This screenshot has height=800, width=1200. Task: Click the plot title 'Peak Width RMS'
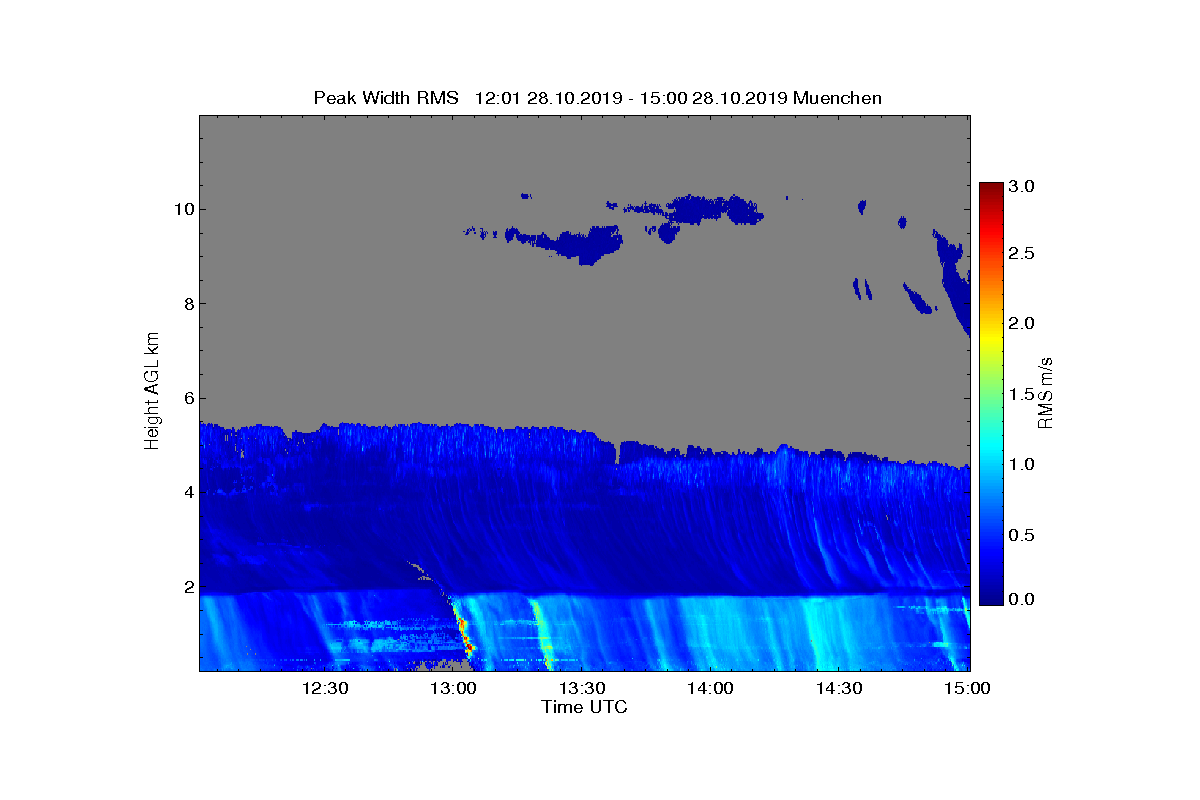(x=386, y=98)
